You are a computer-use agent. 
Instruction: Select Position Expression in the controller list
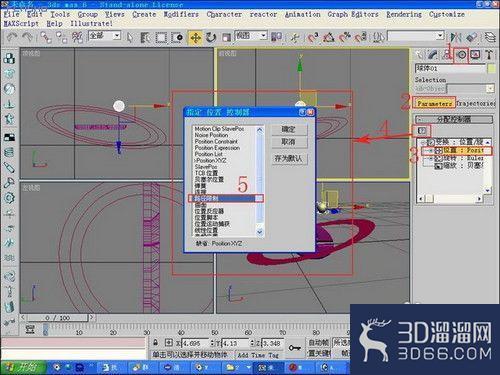pyautogui.click(x=217, y=148)
